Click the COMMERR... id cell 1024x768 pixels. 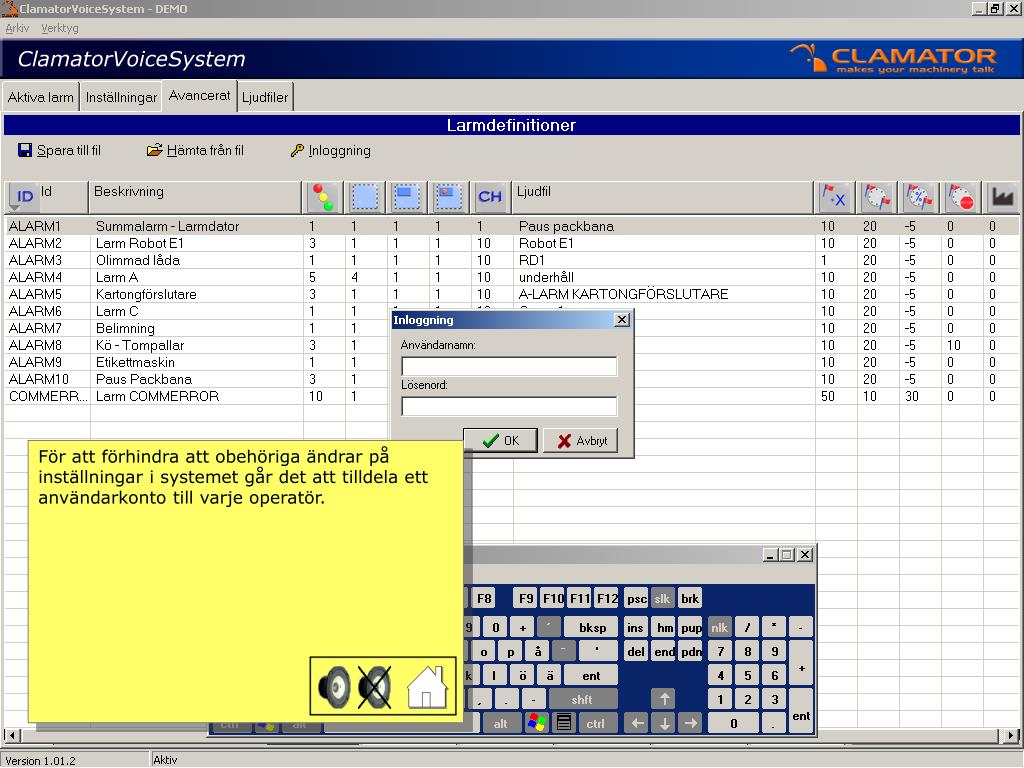(48, 396)
